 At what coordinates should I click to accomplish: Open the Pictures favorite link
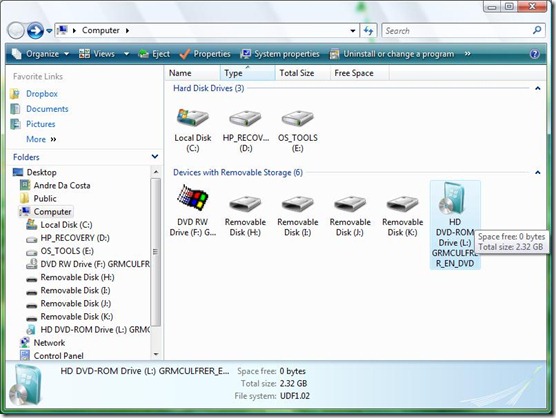(40, 124)
